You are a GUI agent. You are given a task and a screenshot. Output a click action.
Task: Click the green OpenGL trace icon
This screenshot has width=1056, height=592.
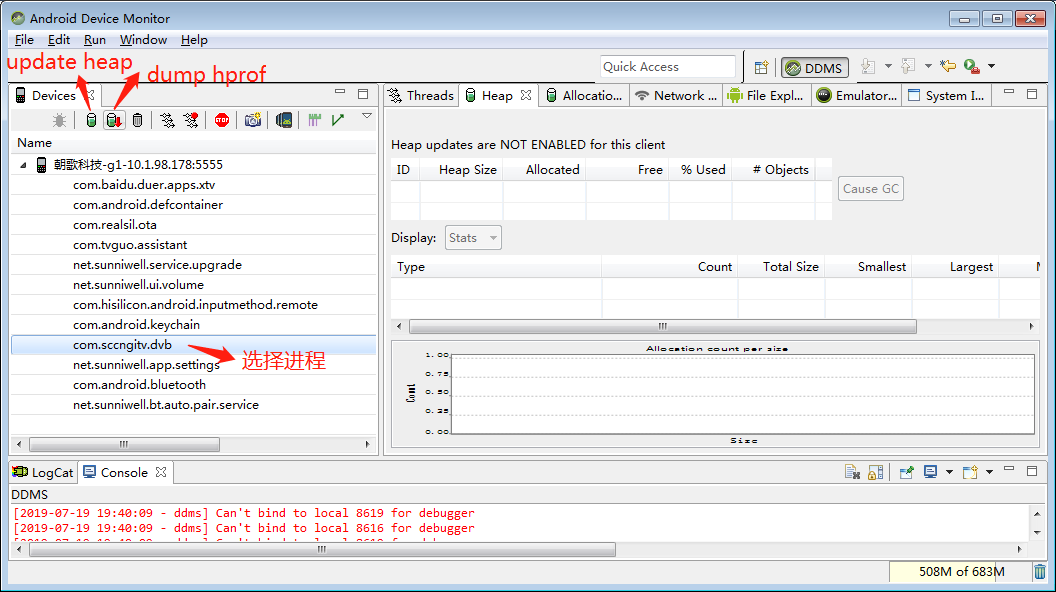click(337, 121)
